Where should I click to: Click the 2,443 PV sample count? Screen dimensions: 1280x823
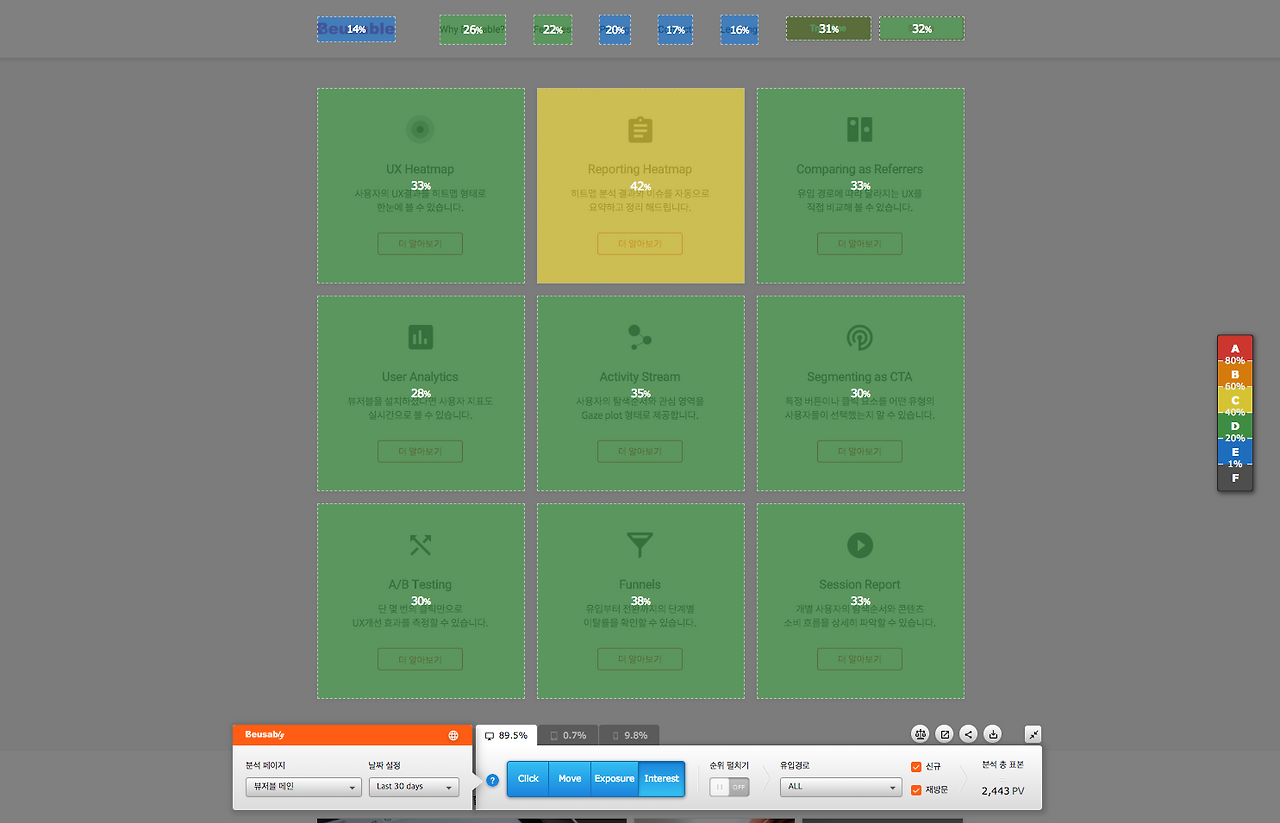pos(1003,791)
